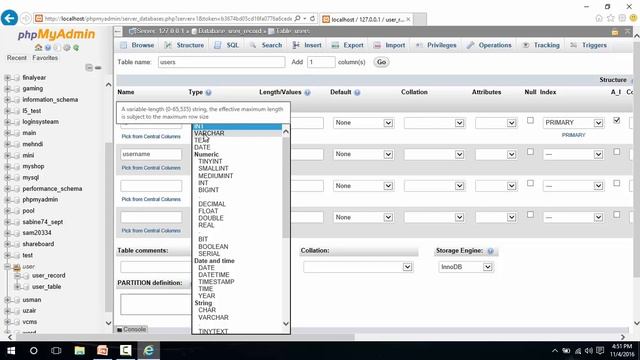Uncheck A_I checkbox in PRIMARY row

(x=617, y=120)
